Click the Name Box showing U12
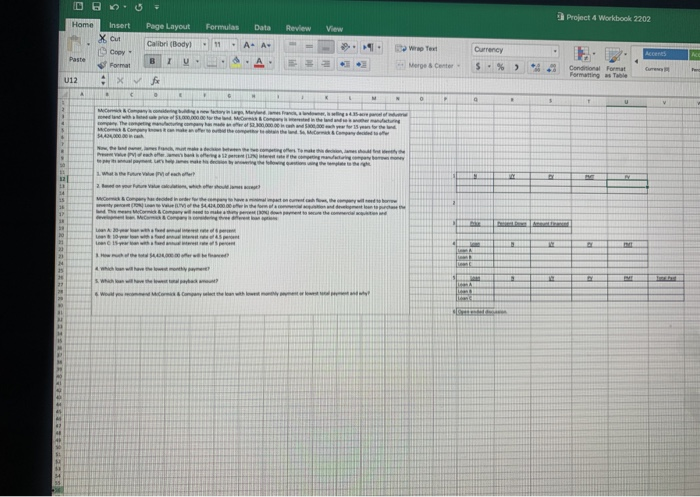Screen dimensions: 700x497 pyautogui.click(x=81, y=80)
